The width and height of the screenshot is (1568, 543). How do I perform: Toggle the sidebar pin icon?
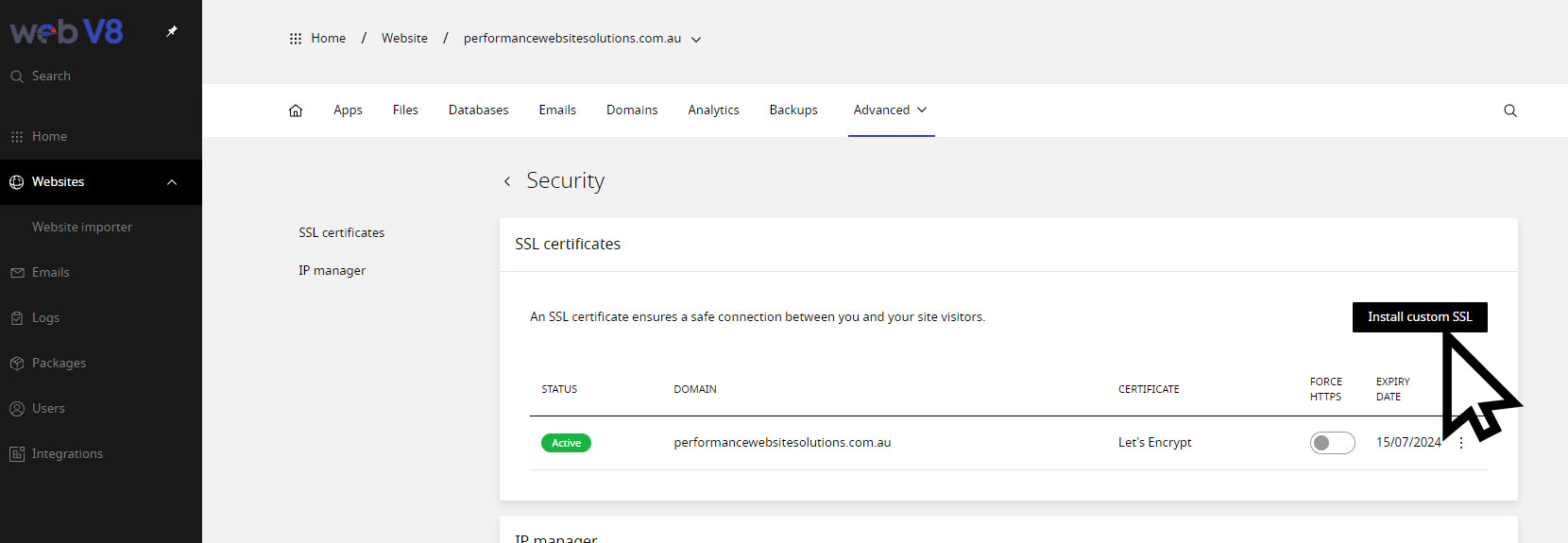(172, 31)
